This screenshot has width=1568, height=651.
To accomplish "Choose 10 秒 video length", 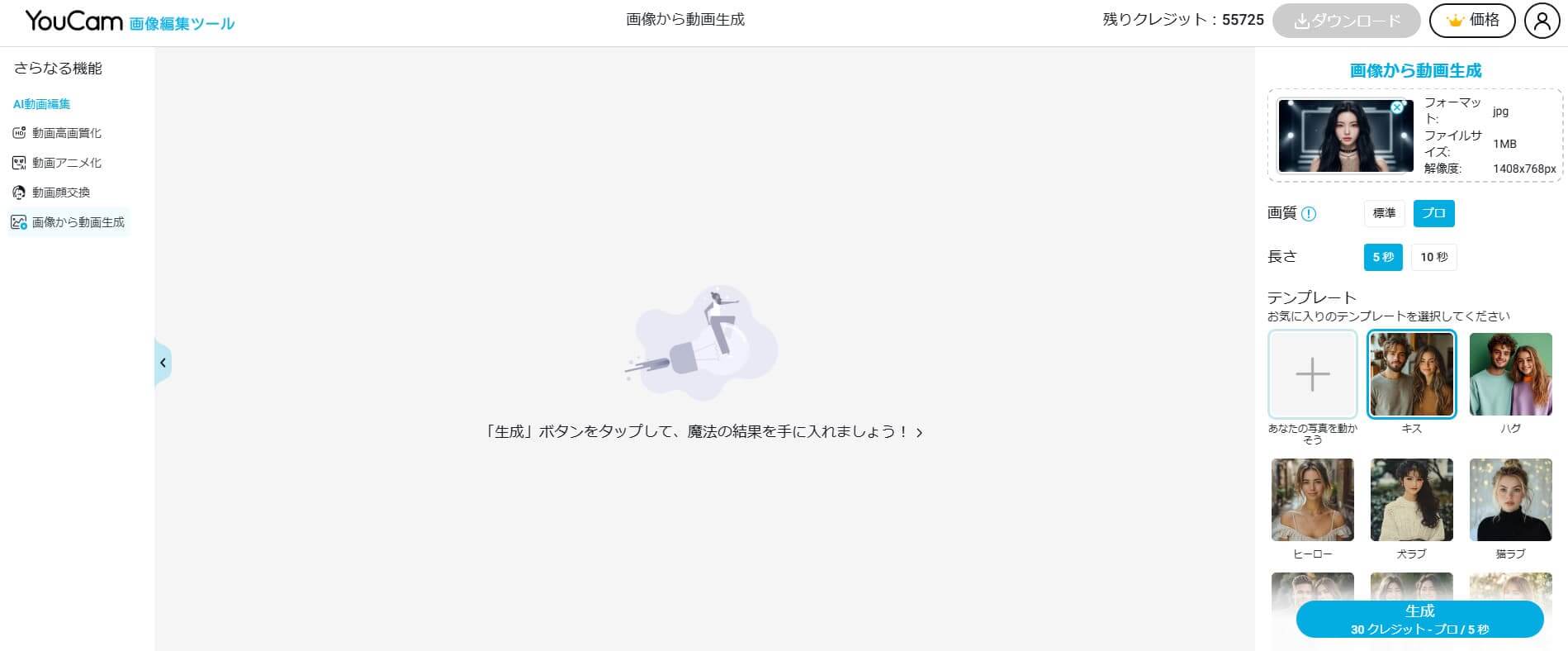I will pos(1434,257).
